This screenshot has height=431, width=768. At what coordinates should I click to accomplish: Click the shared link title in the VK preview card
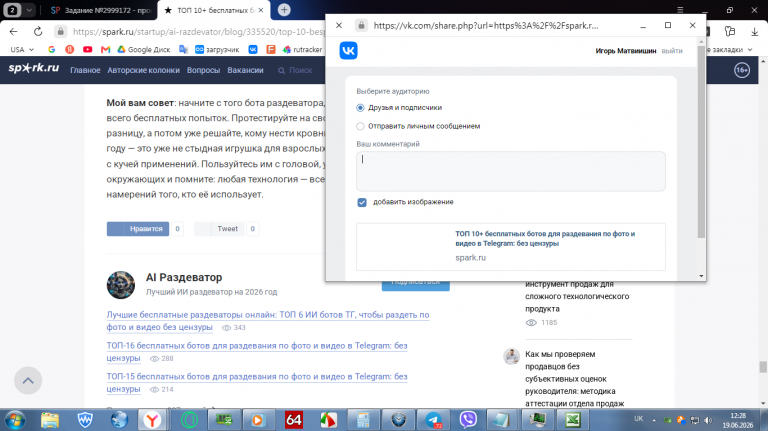click(545, 239)
